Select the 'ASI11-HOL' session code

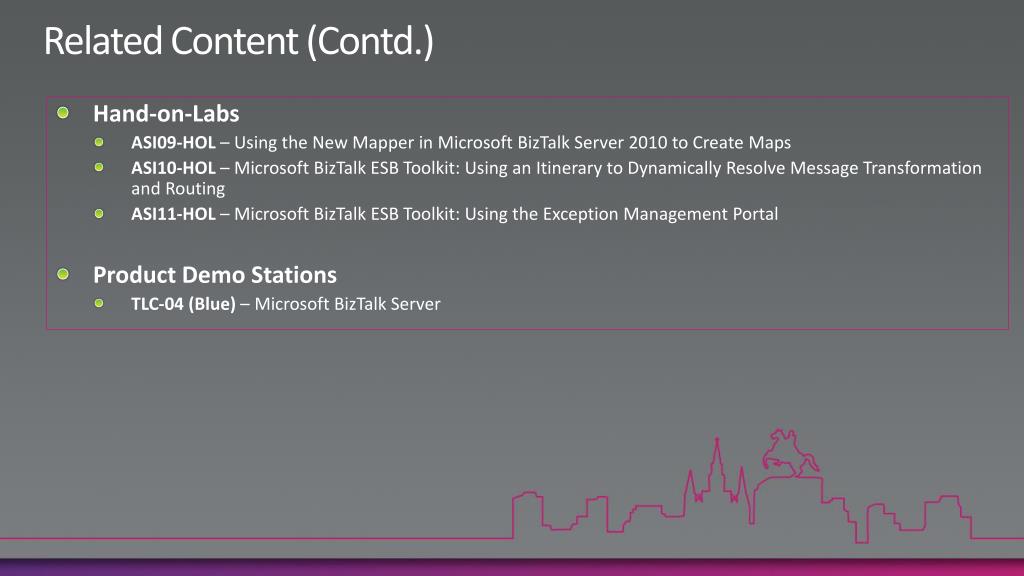point(173,214)
